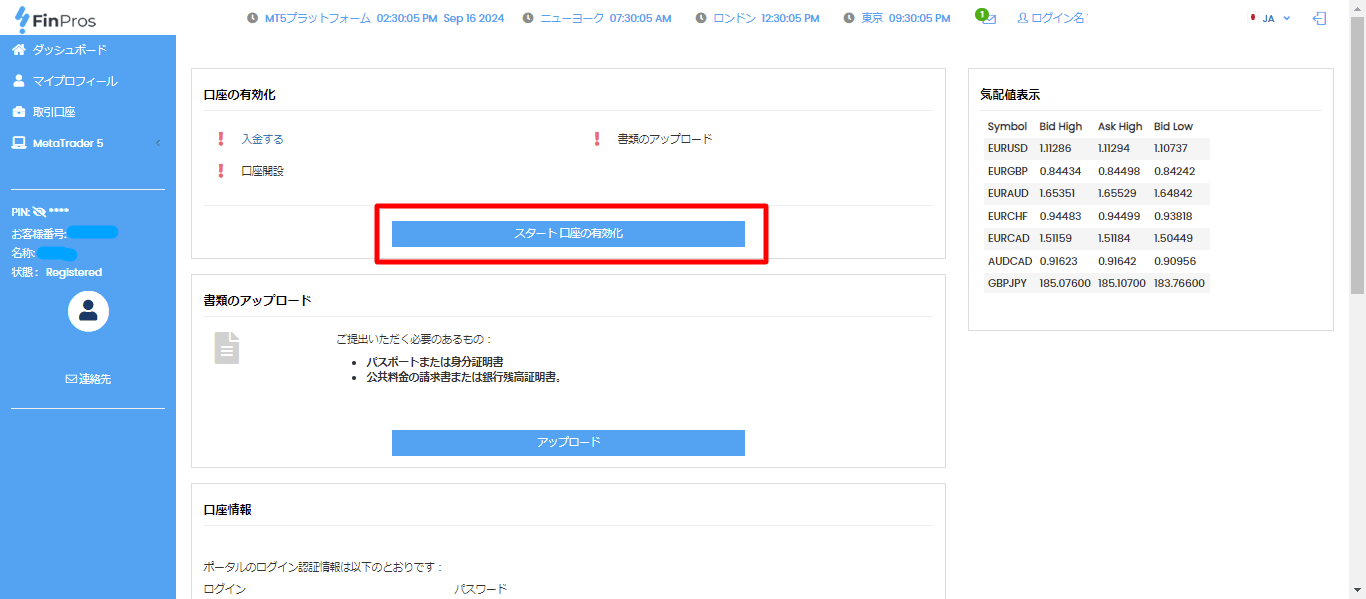Click the スタート口座の有効化 button
Screen dimensions: 1366x599
(x=568, y=233)
